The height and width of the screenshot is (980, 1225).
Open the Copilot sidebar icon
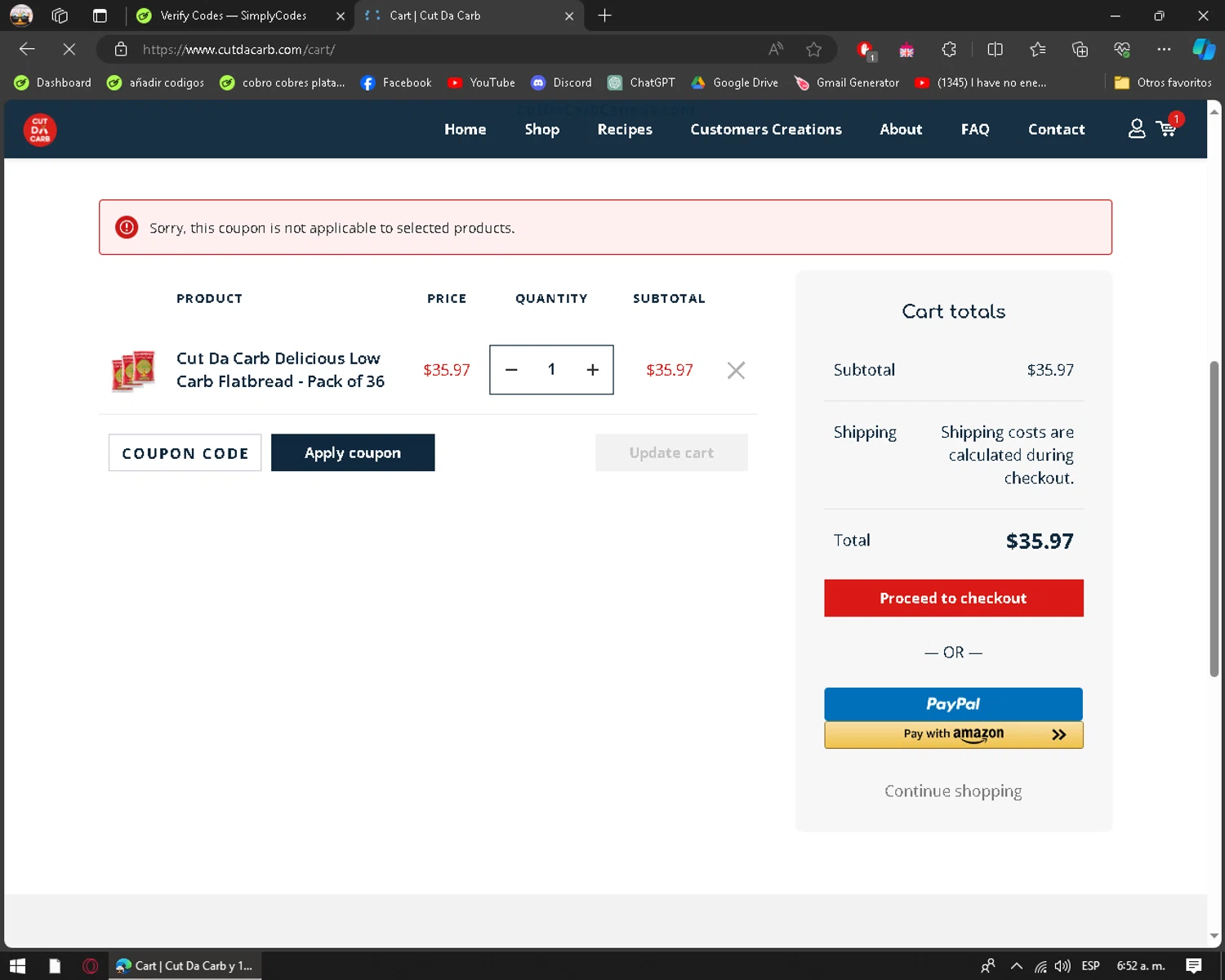point(1204,49)
